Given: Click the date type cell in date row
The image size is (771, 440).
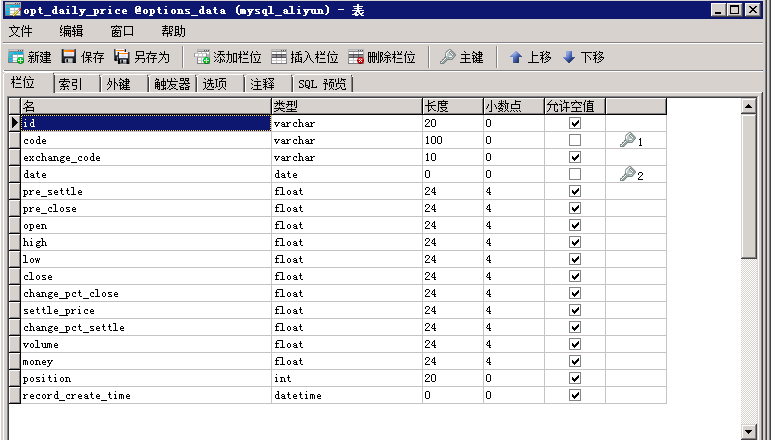Looking at the screenshot, I should click(347, 175).
